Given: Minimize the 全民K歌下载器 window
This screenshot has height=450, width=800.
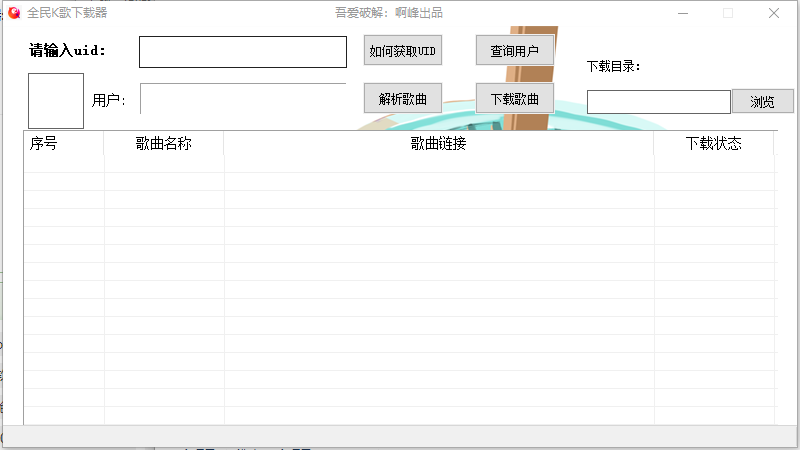Looking at the screenshot, I should 683,13.
